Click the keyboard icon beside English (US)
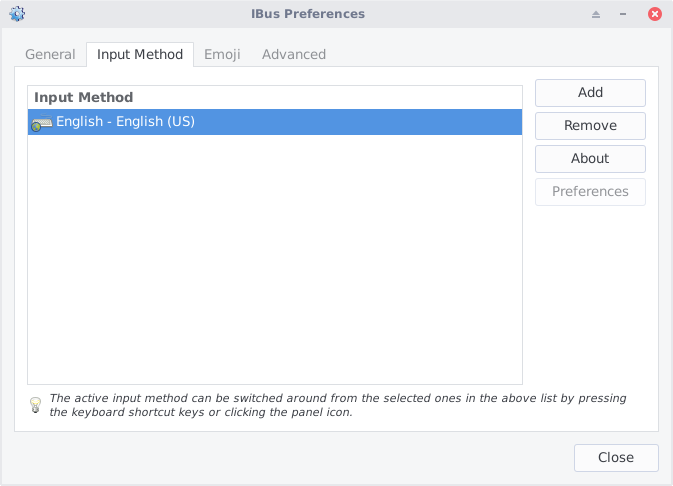673x486 pixels. [x=42, y=123]
